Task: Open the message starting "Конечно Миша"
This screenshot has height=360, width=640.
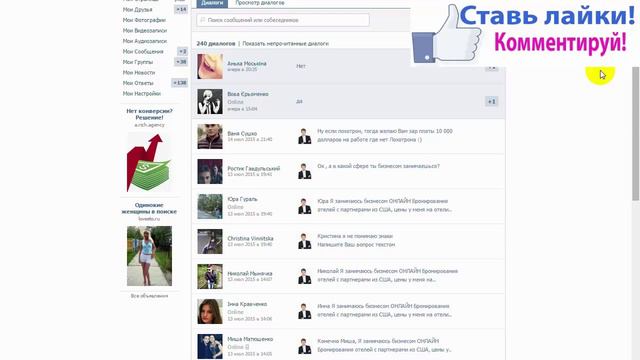Action: 384,345
